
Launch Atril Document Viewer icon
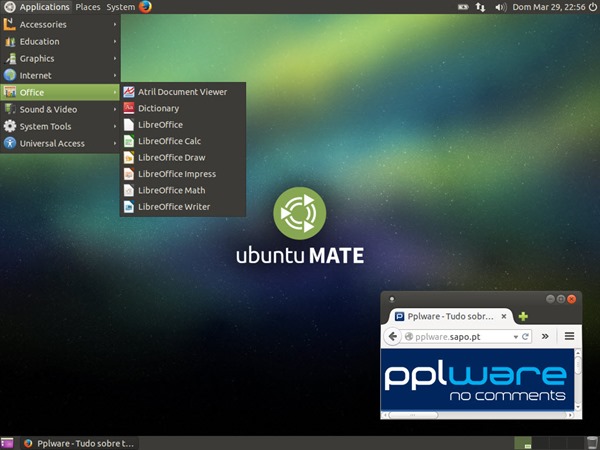(x=129, y=92)
